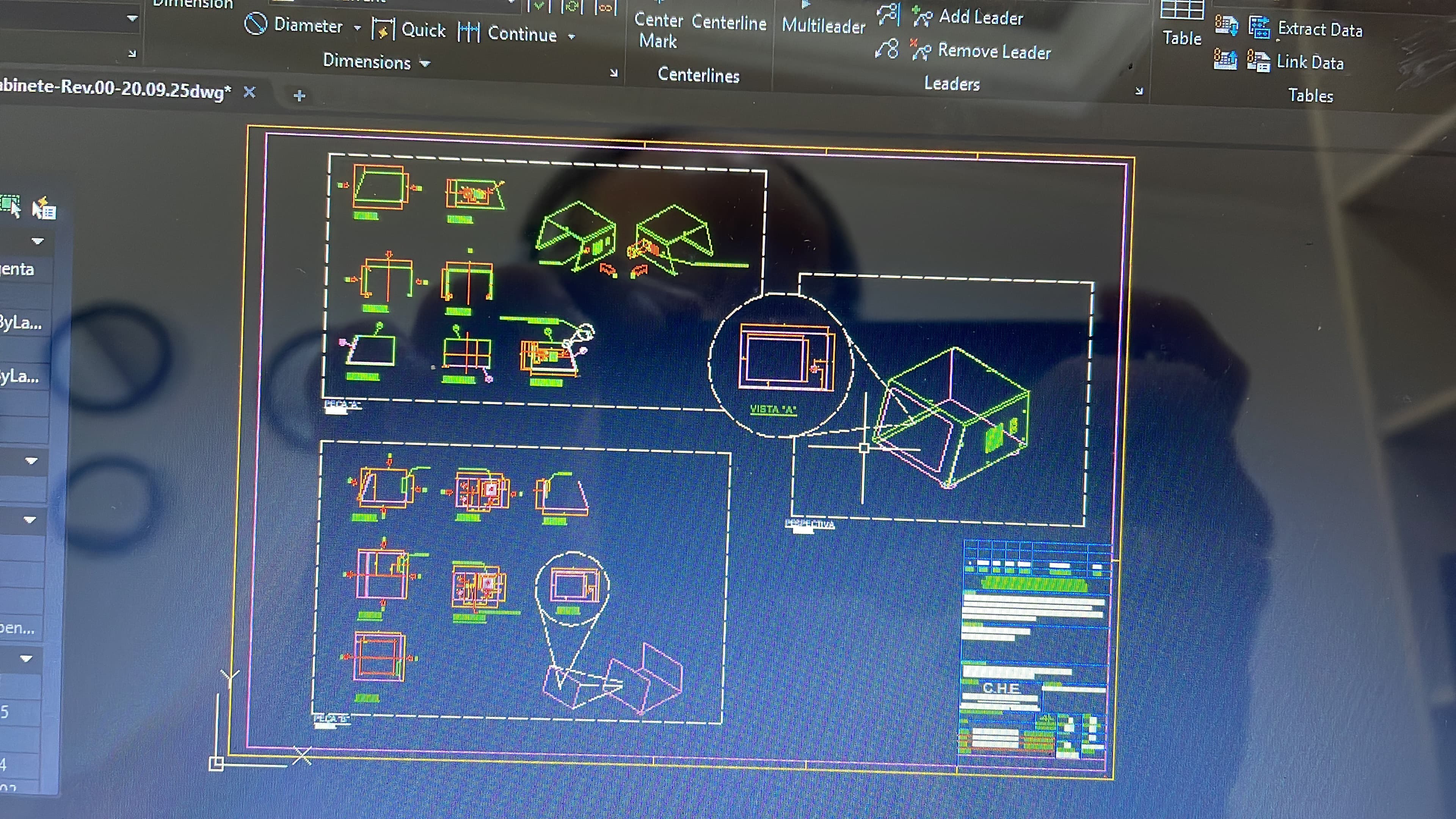
Task: Click the Remove Leader icon
Action: (921, 50)
